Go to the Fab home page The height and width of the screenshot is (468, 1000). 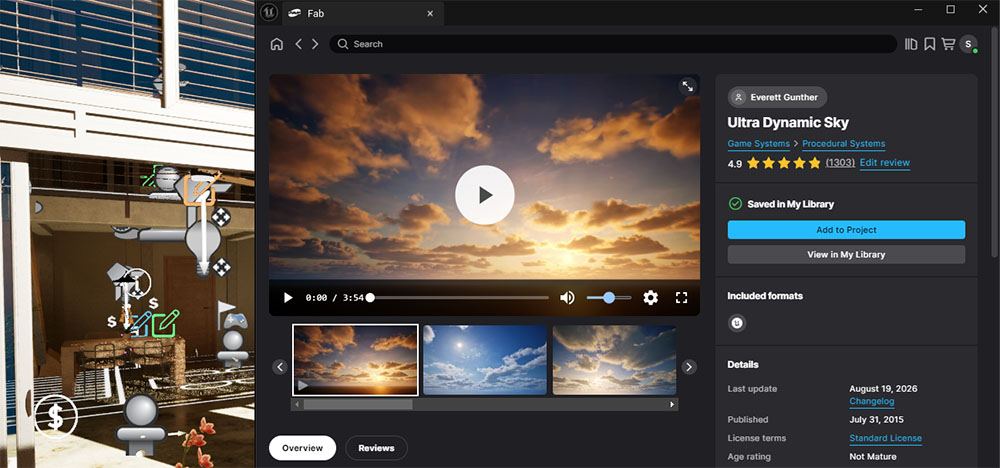coord(277,44)
